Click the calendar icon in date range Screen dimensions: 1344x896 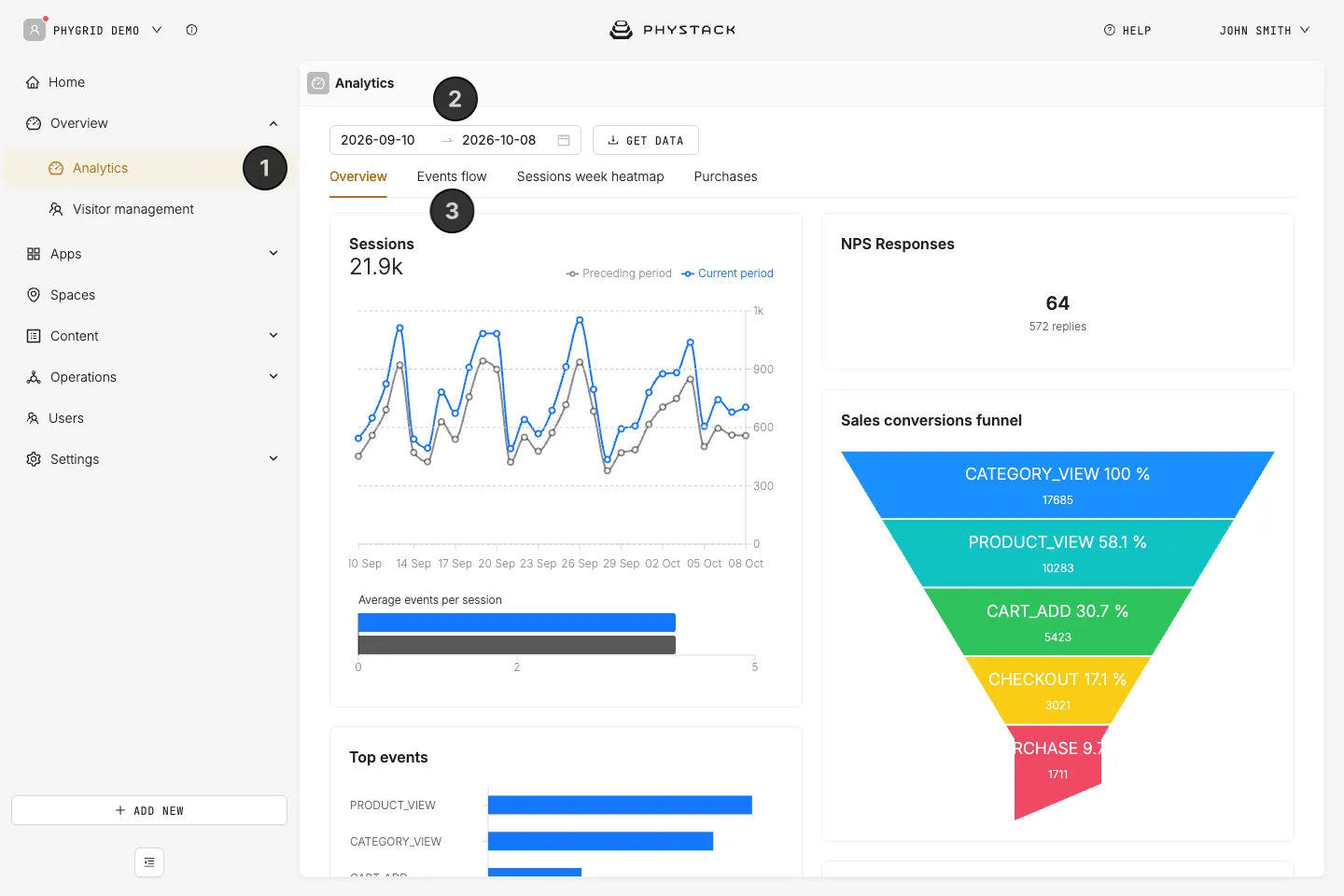(564, 140)
